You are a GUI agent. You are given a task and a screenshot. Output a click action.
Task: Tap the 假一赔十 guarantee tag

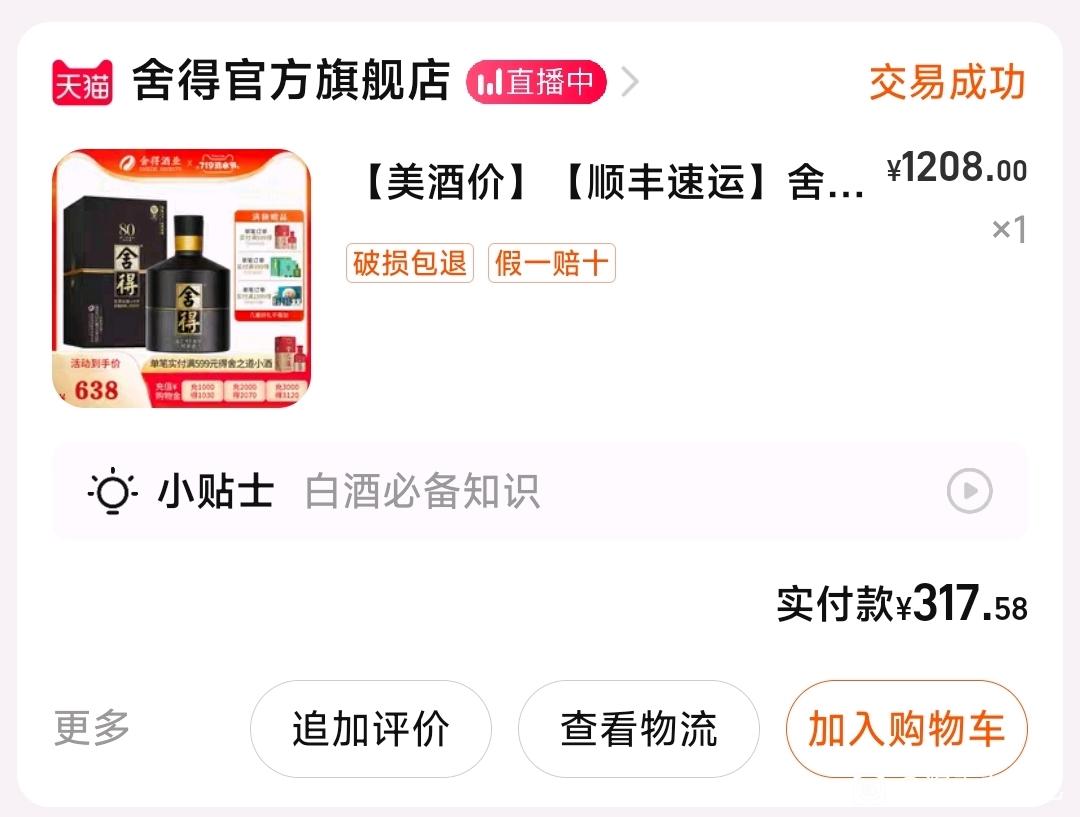click(552, 263)
